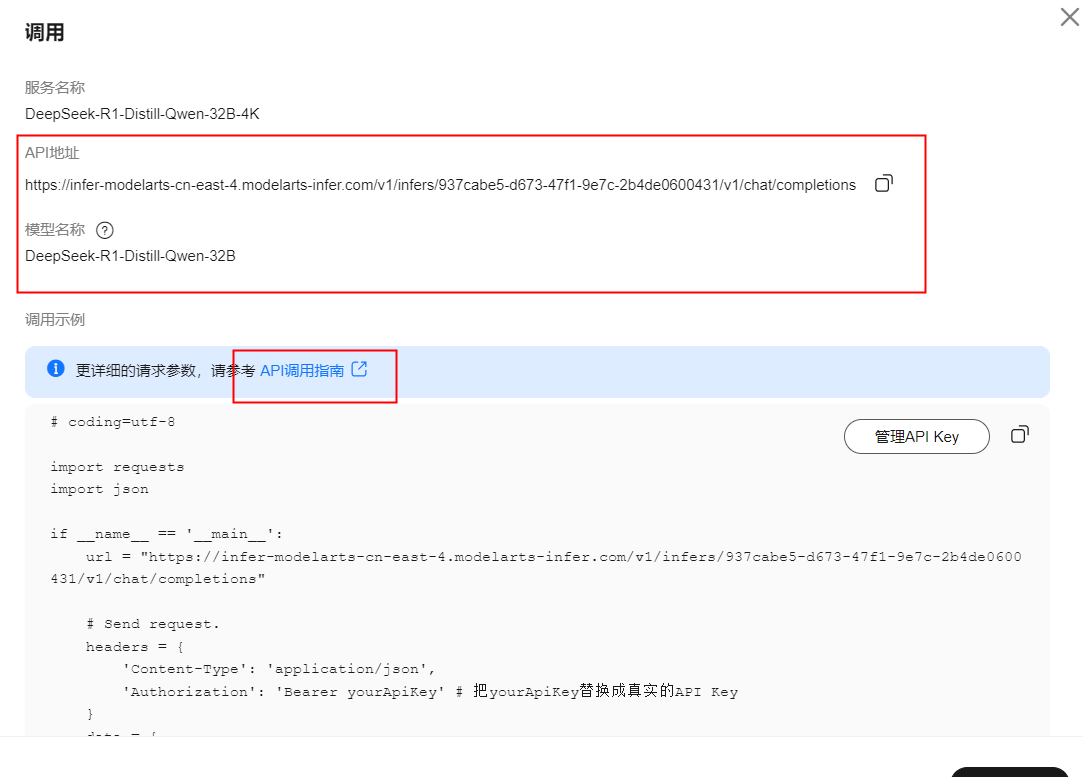
Task: Click the blue info icon in the notice
Action: click(56, 369)
